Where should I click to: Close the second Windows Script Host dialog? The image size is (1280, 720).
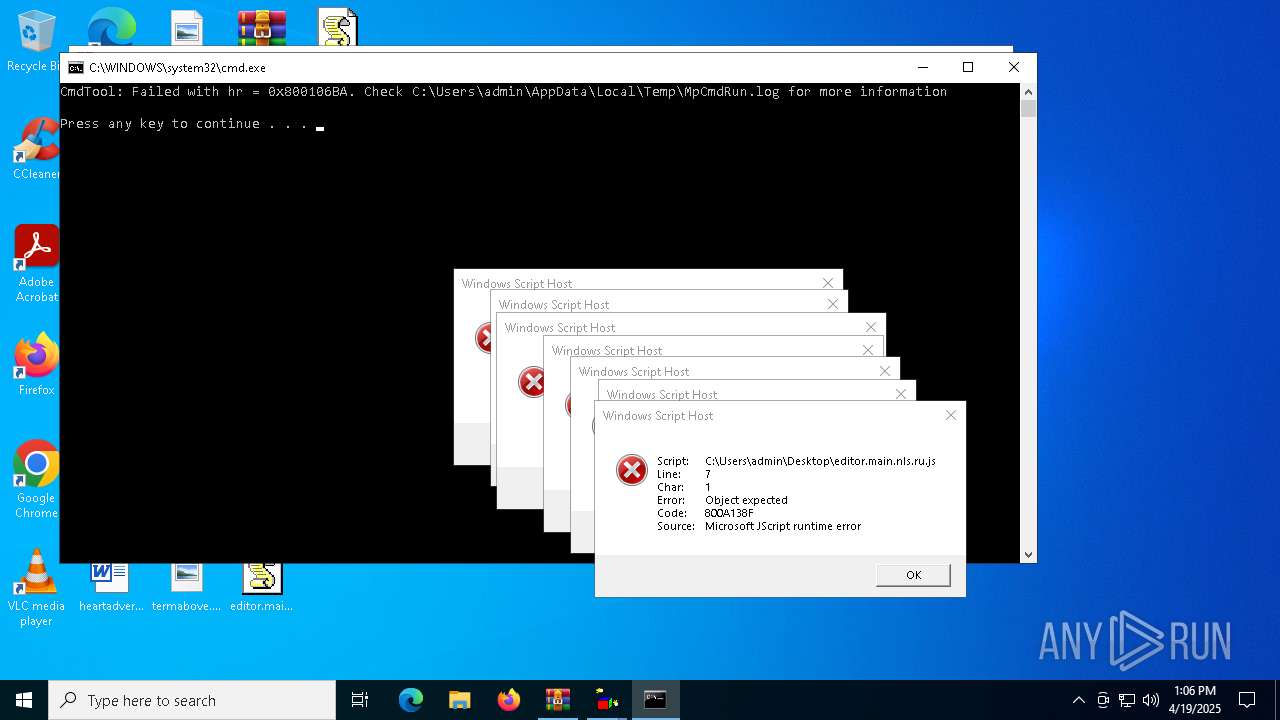point(833,304)
